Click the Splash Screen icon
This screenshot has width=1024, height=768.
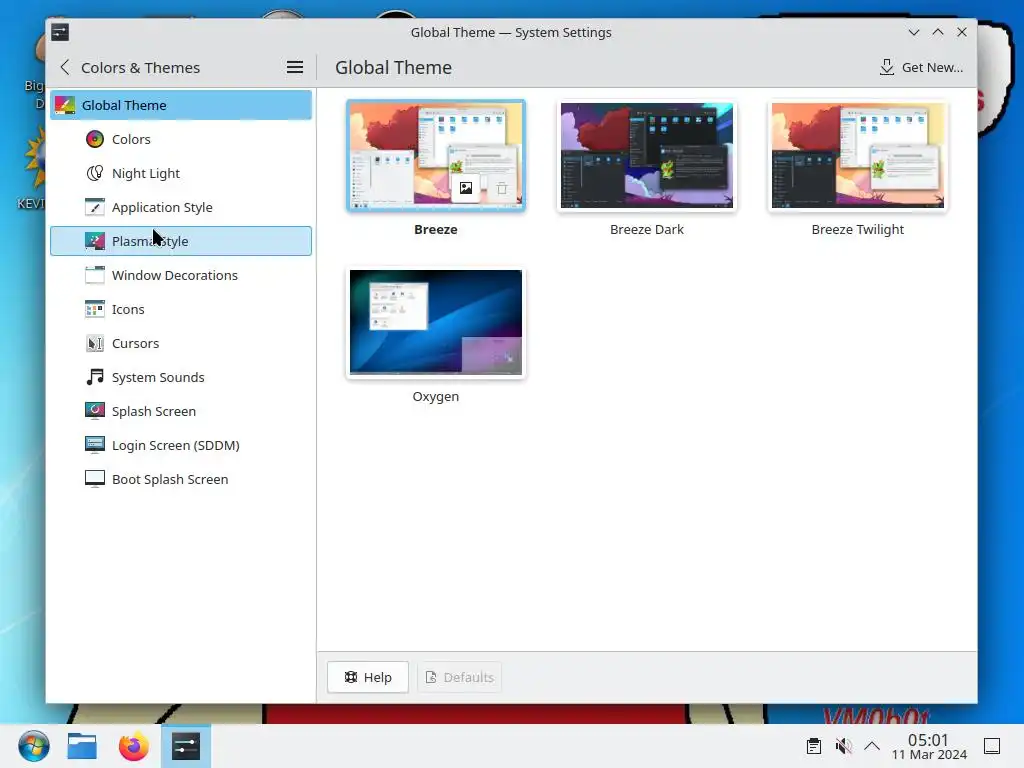pos(95,411)
